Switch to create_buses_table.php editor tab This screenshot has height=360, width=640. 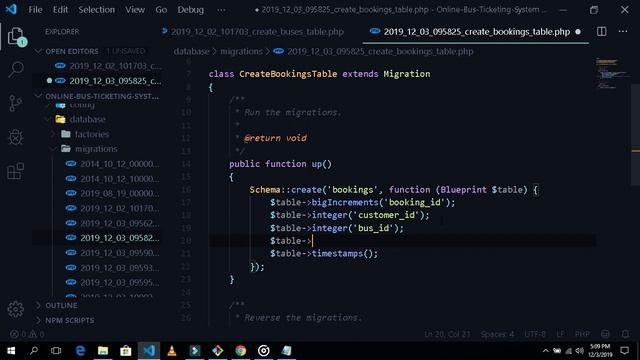(253, 31)
